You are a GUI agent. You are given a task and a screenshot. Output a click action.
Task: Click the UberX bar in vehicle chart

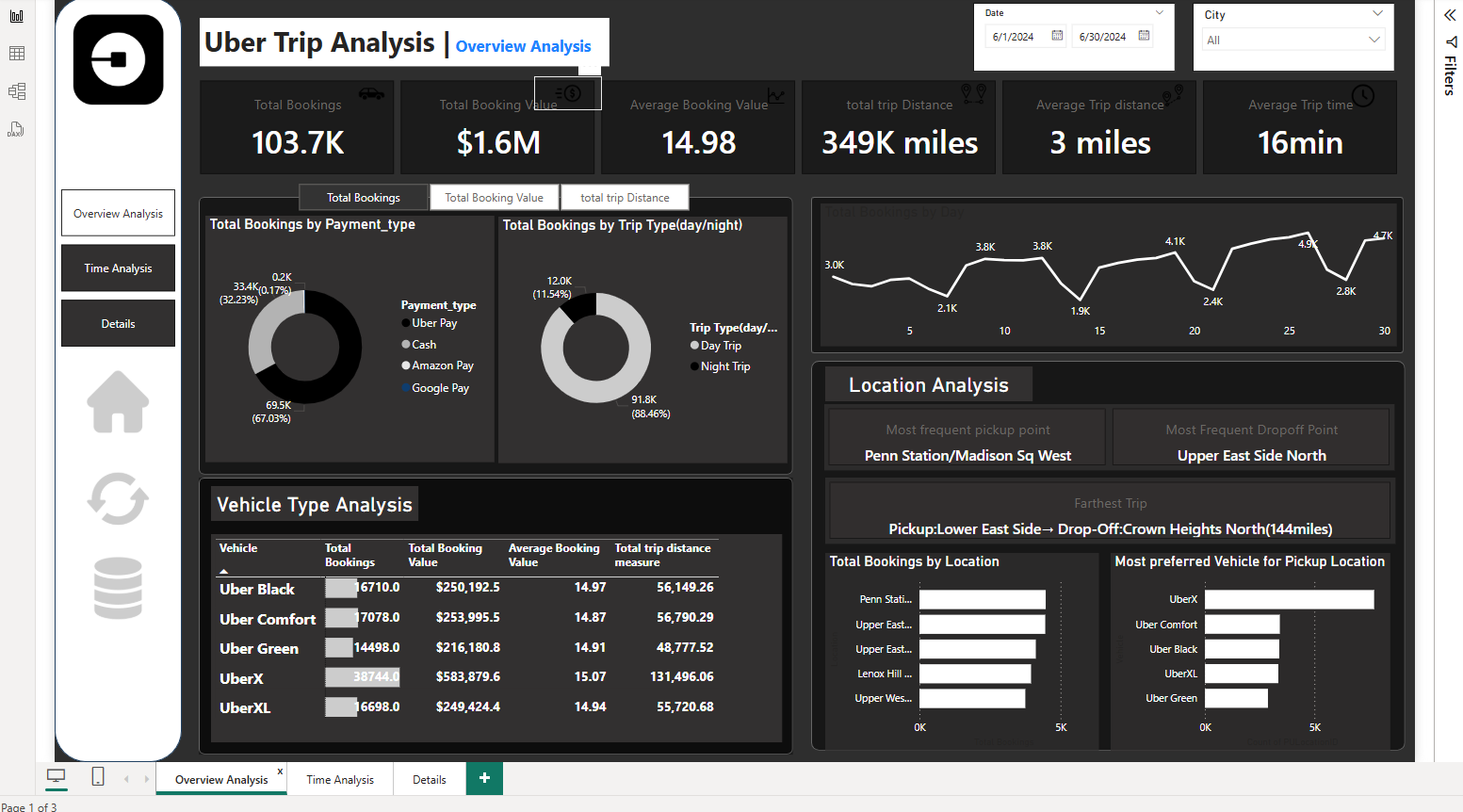1290,599
